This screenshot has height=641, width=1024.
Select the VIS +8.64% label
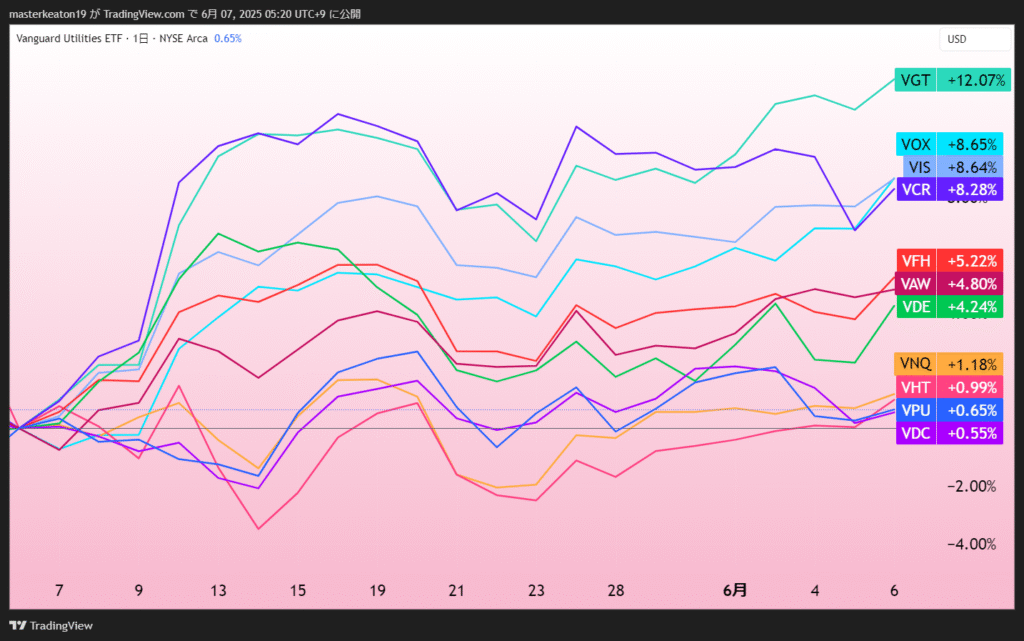click(953, 167)
